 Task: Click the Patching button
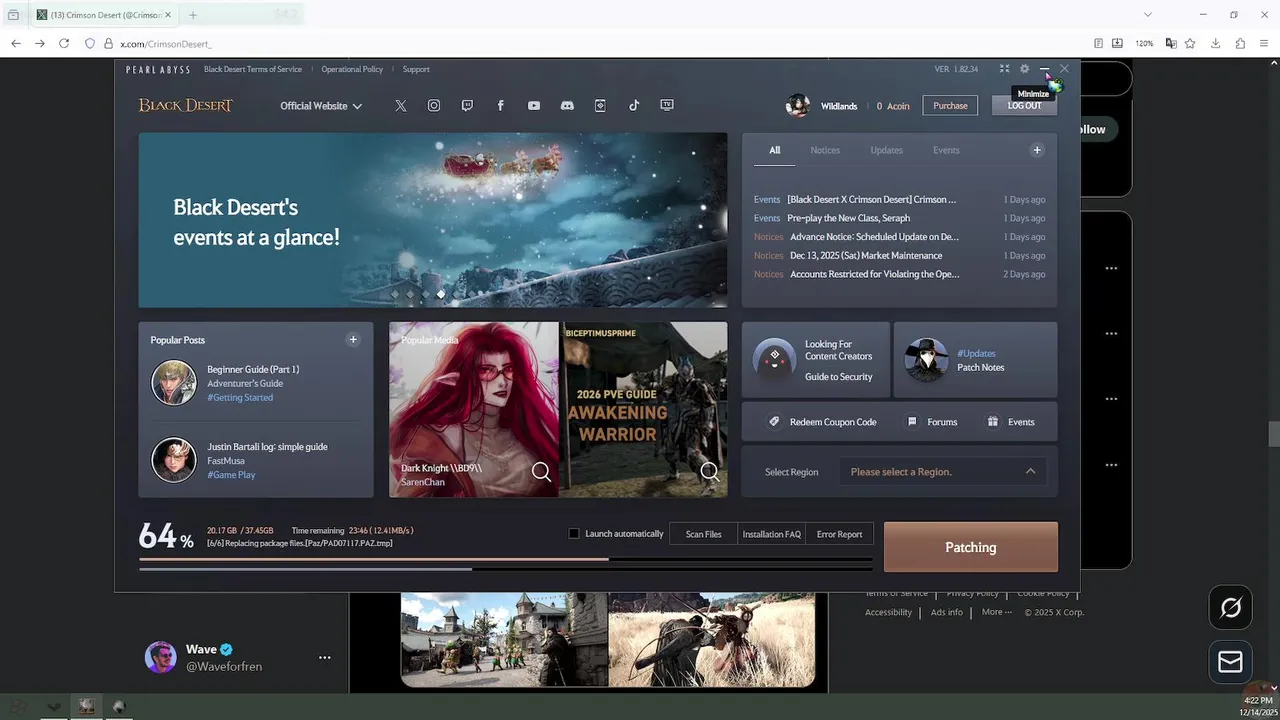970,547
